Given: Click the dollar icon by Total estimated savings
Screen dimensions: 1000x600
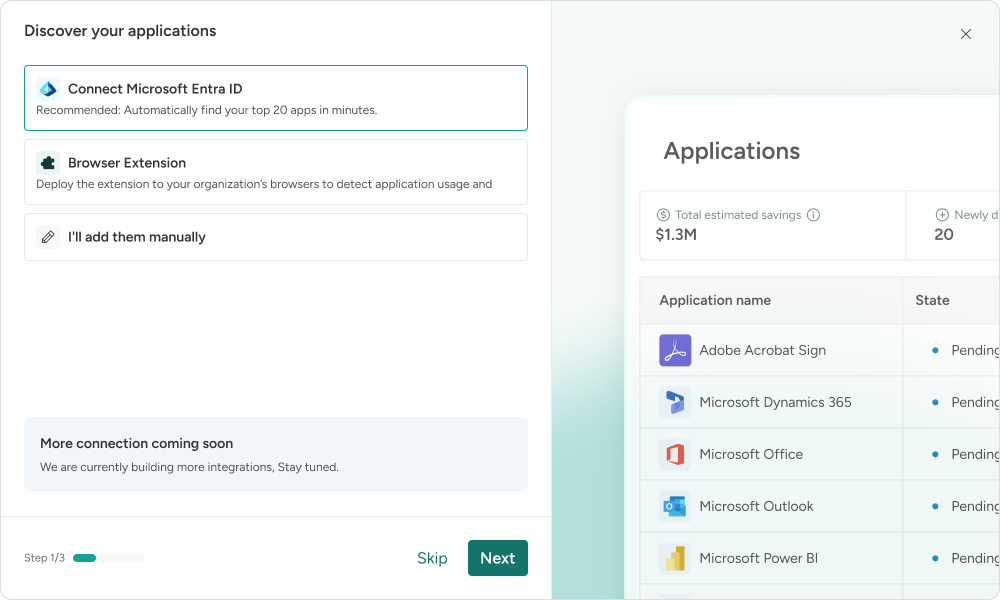Looking at the screenshot, I should [663, 215].
